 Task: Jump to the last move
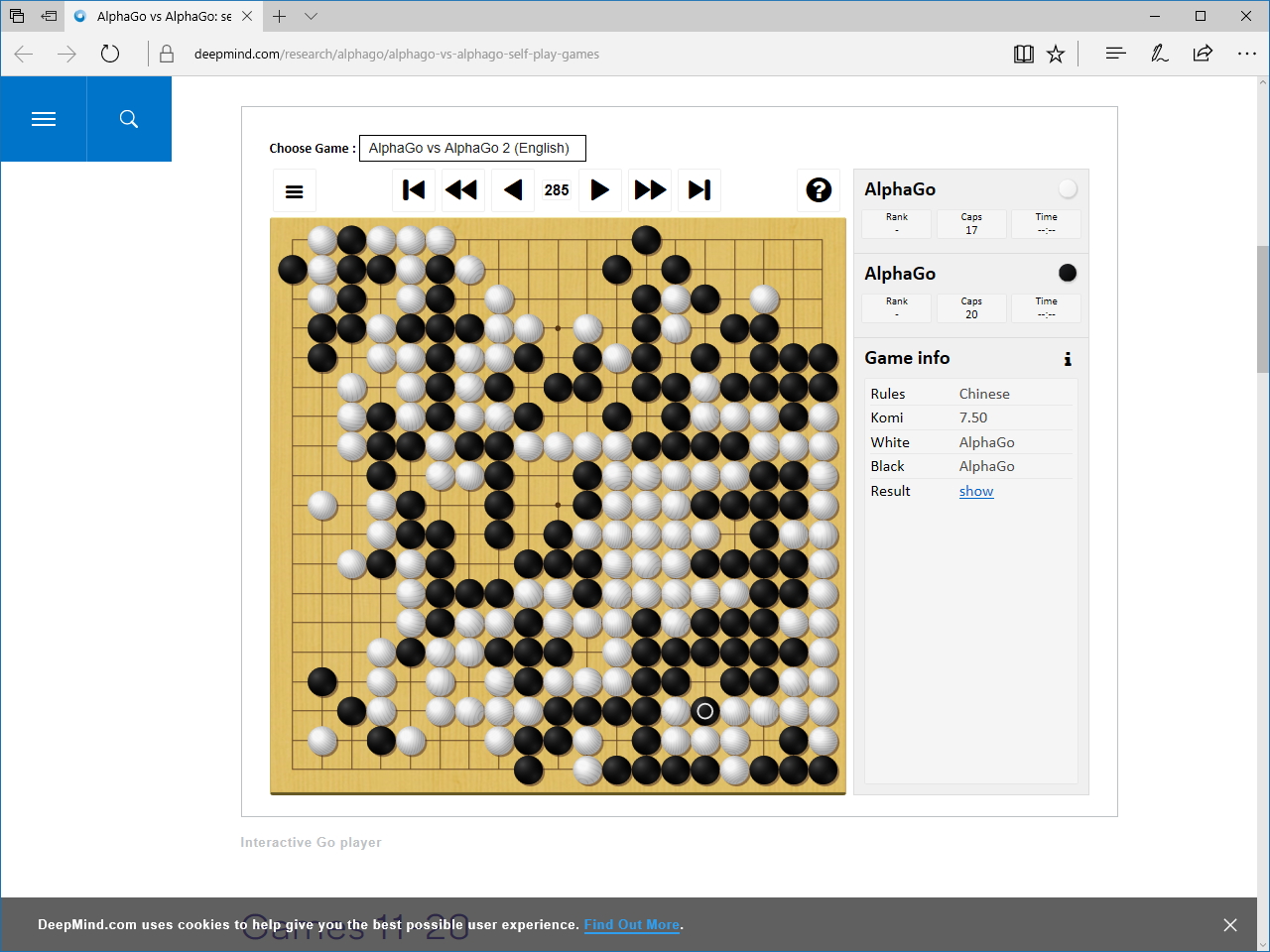(699, 189)
